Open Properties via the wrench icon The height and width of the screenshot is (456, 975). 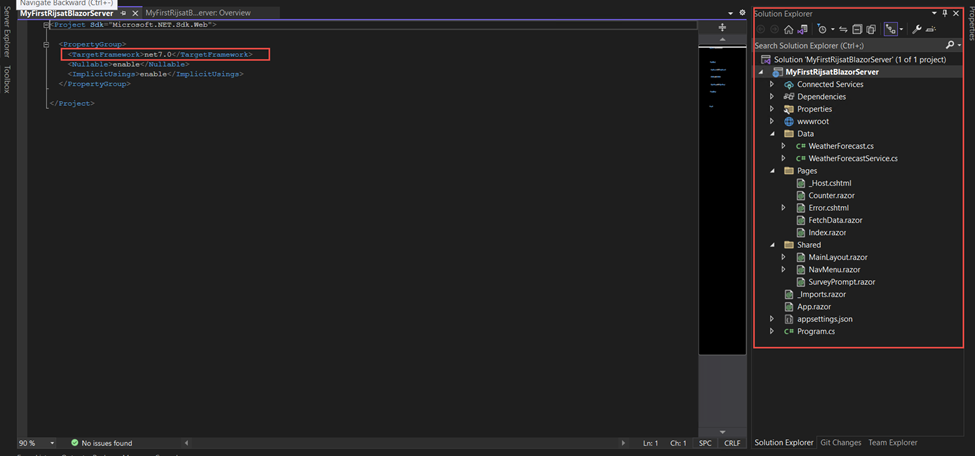(916, 30)
